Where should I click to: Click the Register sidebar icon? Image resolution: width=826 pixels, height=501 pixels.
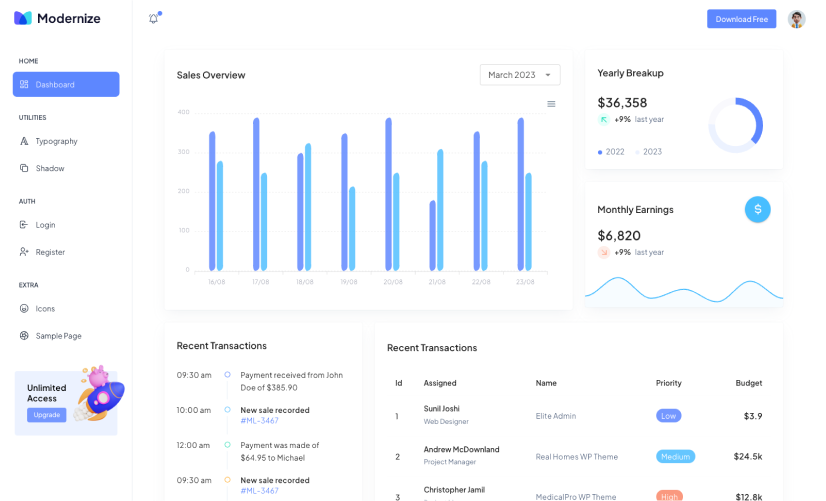[24, 252]
